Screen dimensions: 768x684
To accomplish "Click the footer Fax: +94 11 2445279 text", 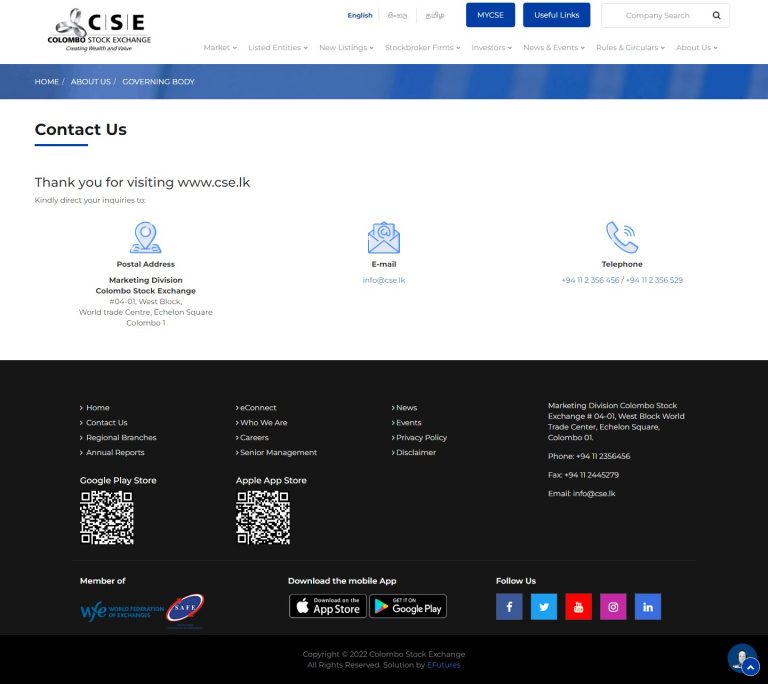I will point(583,475).
